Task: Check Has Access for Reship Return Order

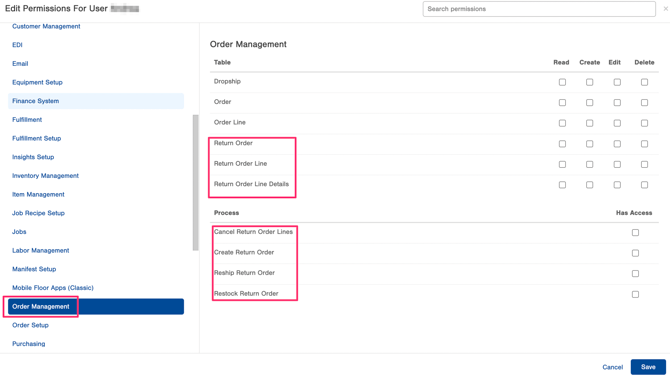Action: point(635,274)
